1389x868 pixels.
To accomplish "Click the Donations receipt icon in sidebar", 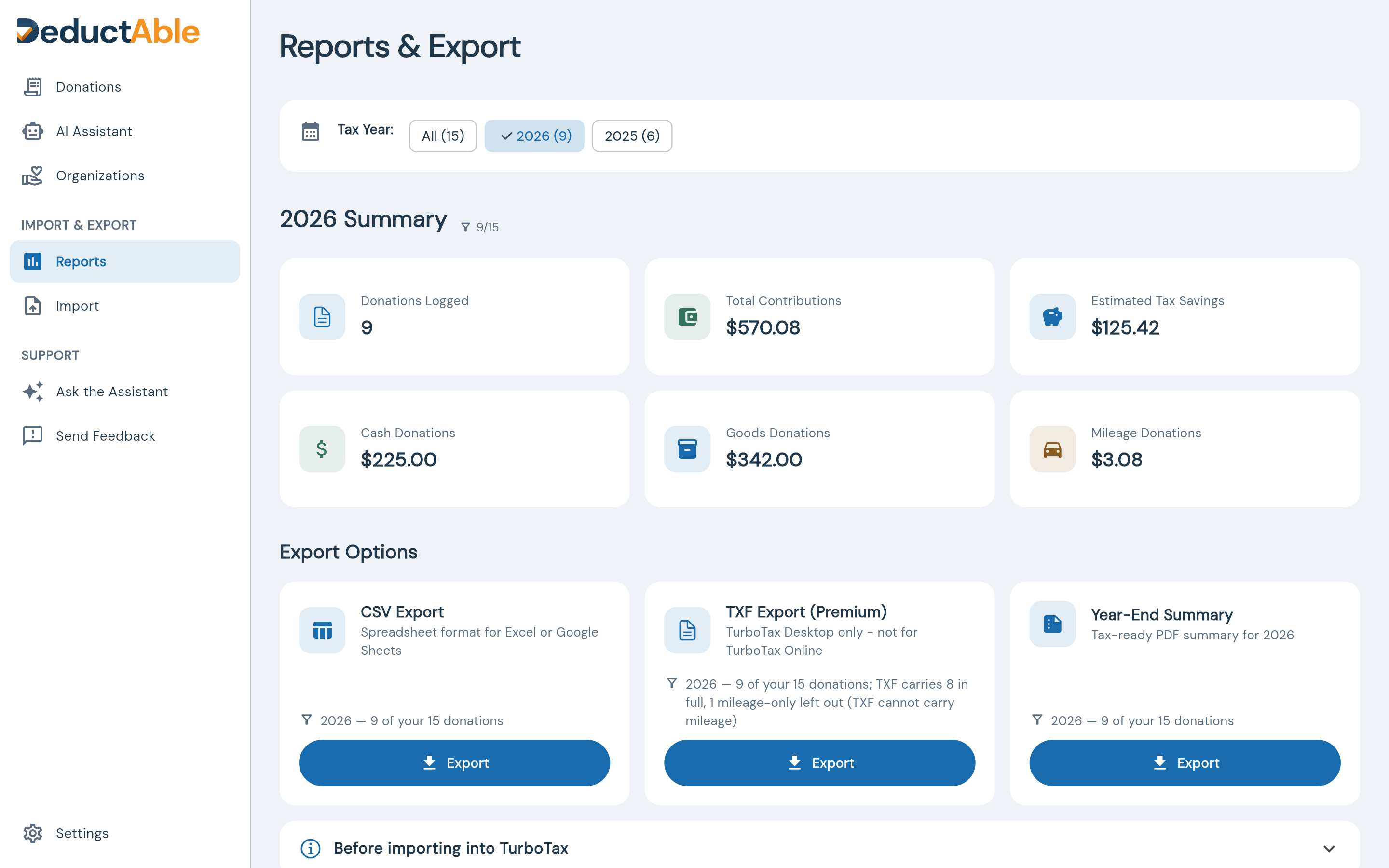I will (33, 87).
